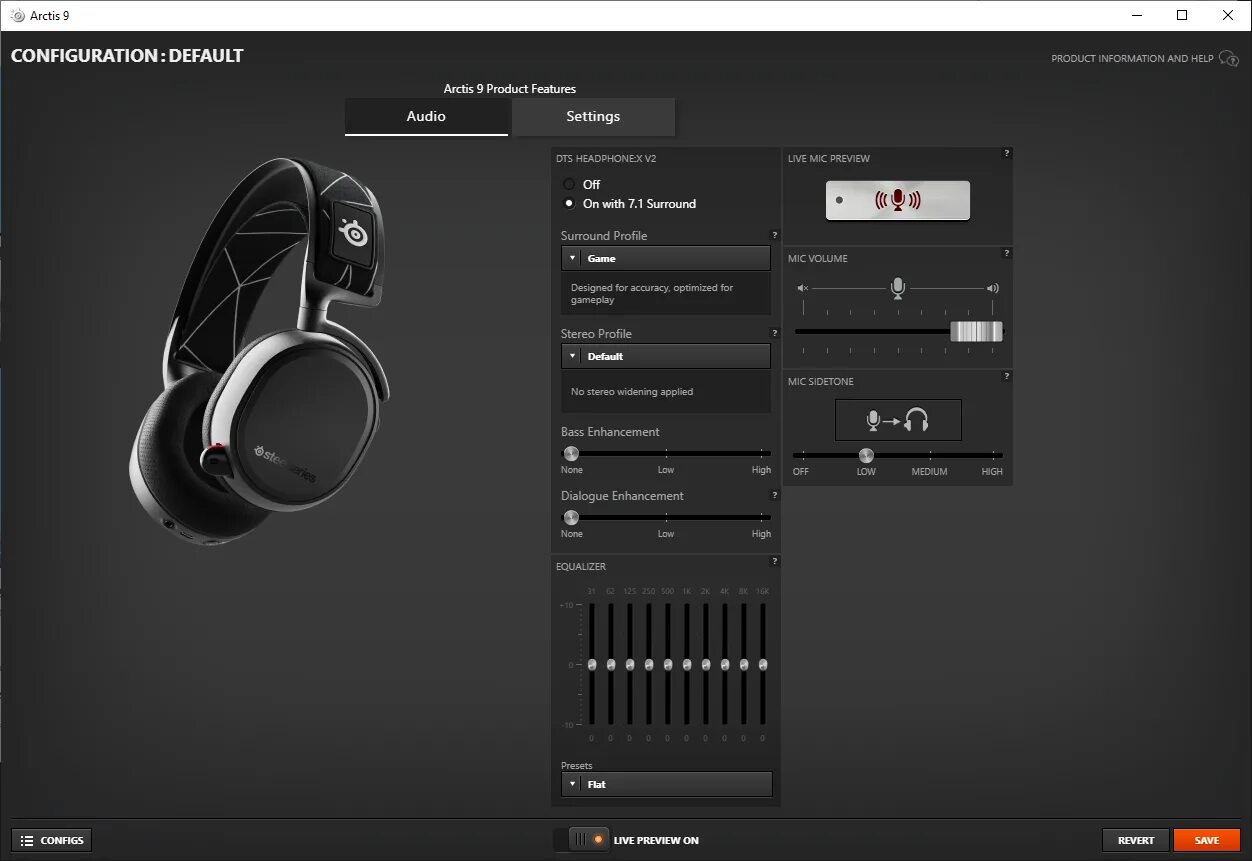This screenshot has height=861, width=1252.
Task: Click the Dialogue Enhancement slider handle
Action: pyautogui.click(x=571, y=517)
